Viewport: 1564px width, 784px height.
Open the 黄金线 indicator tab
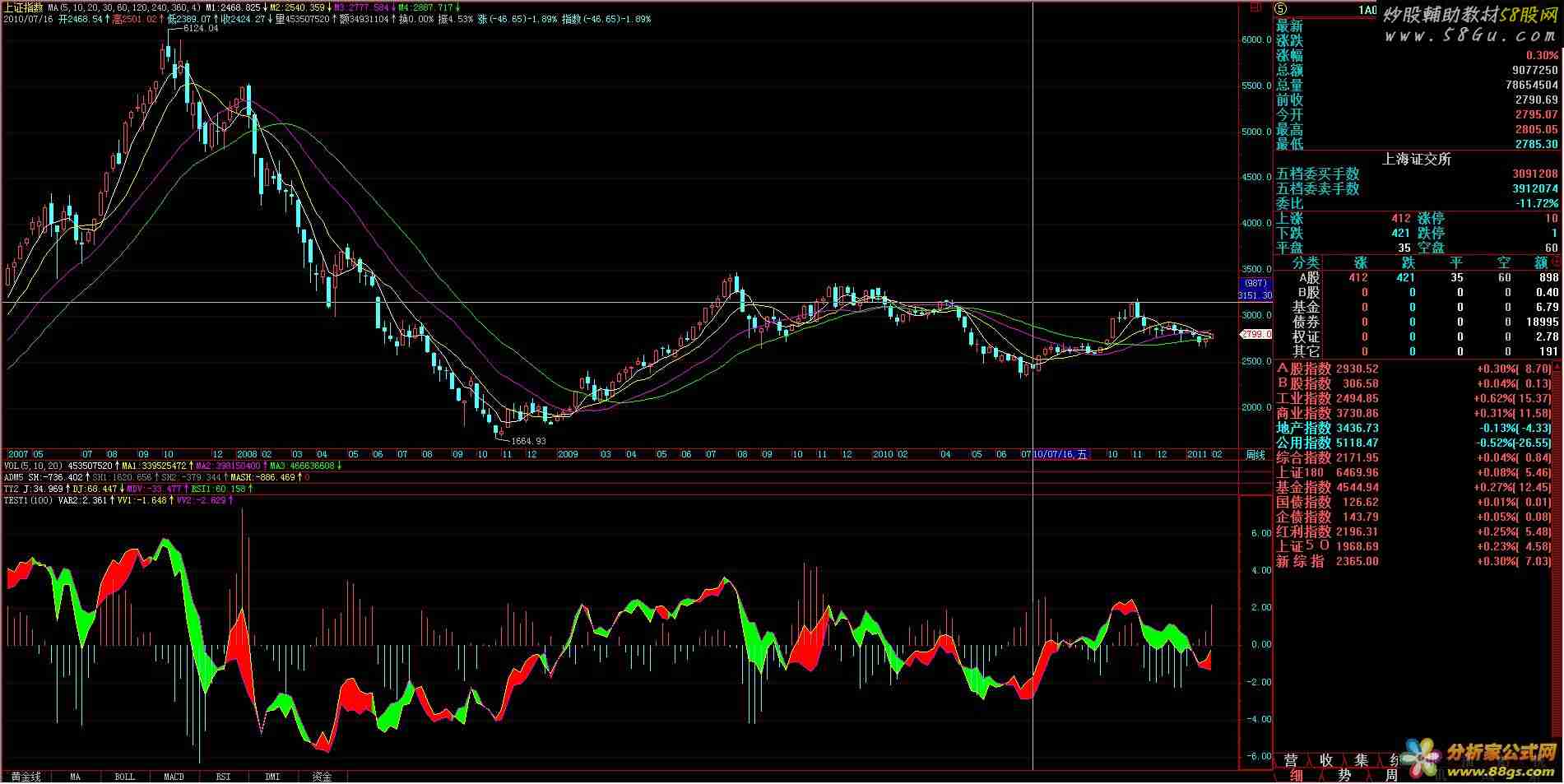[x=26, y=777]
